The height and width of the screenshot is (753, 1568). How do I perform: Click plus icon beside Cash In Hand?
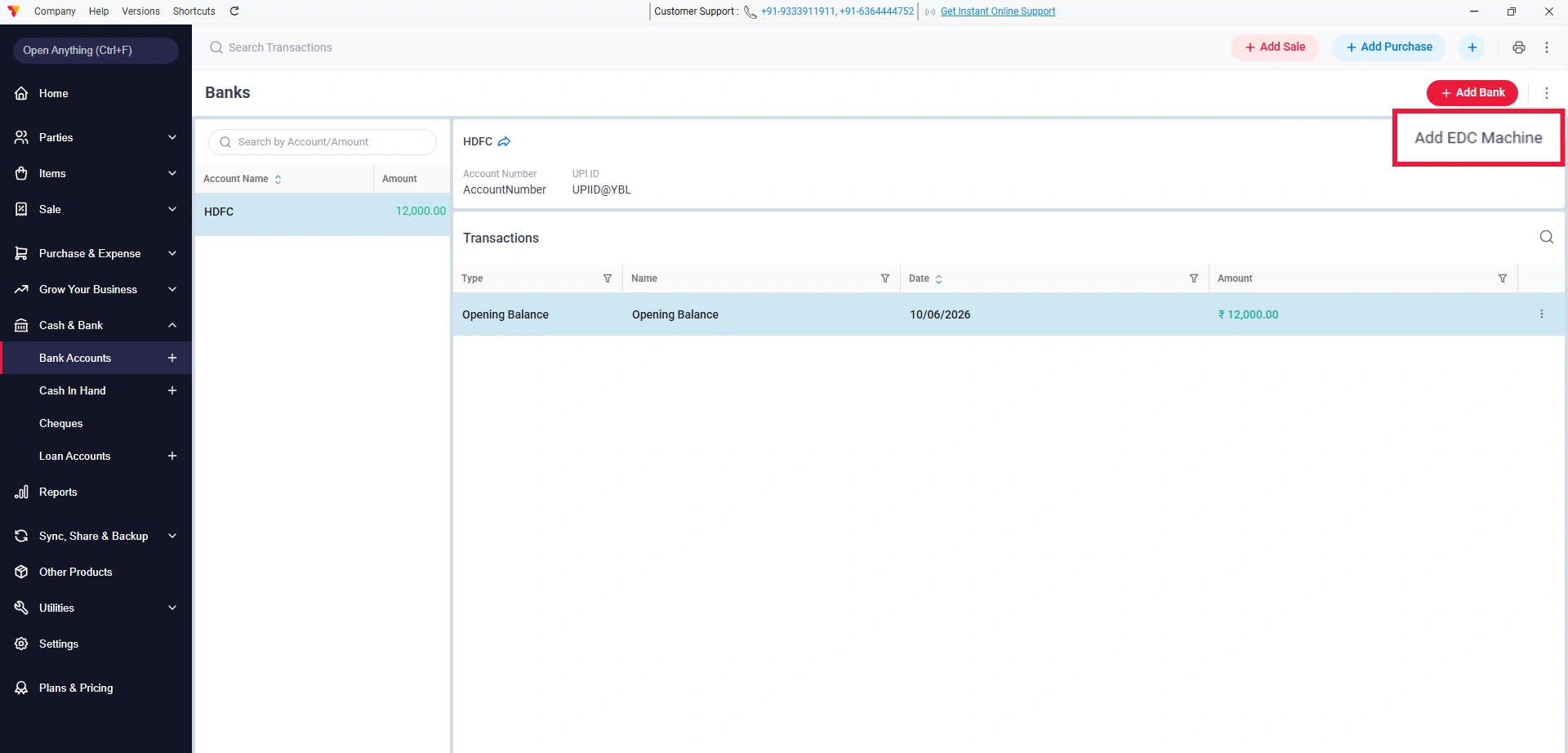point(172,390)
